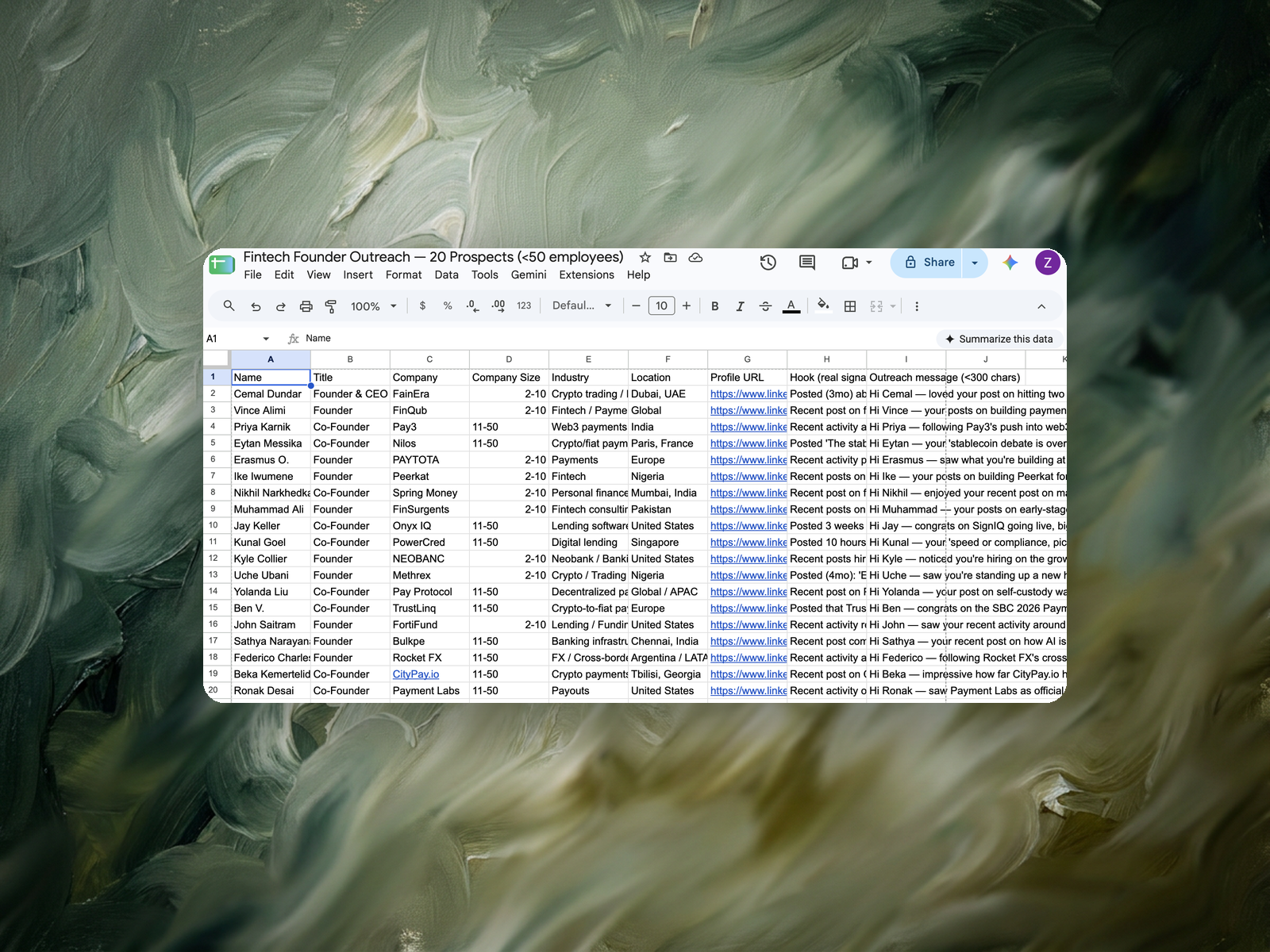Open the Extensions menu
This screenshot has width=1270, height=952.
(x=587, y=274)
